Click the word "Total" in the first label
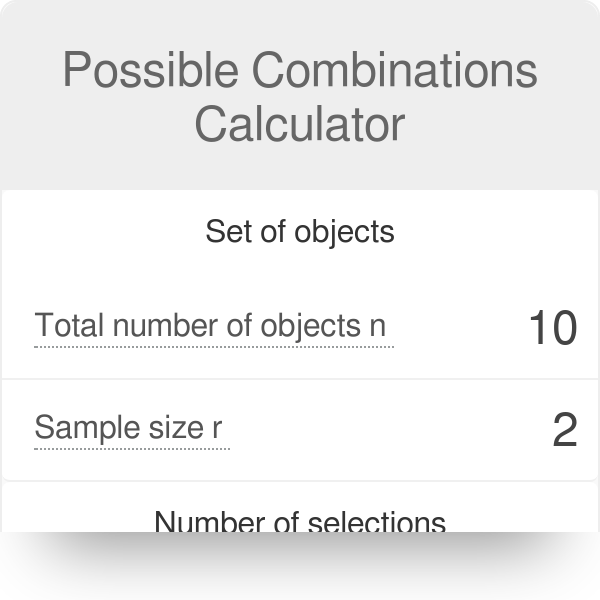The image size is (600, 600). click(x=69, y=326)
